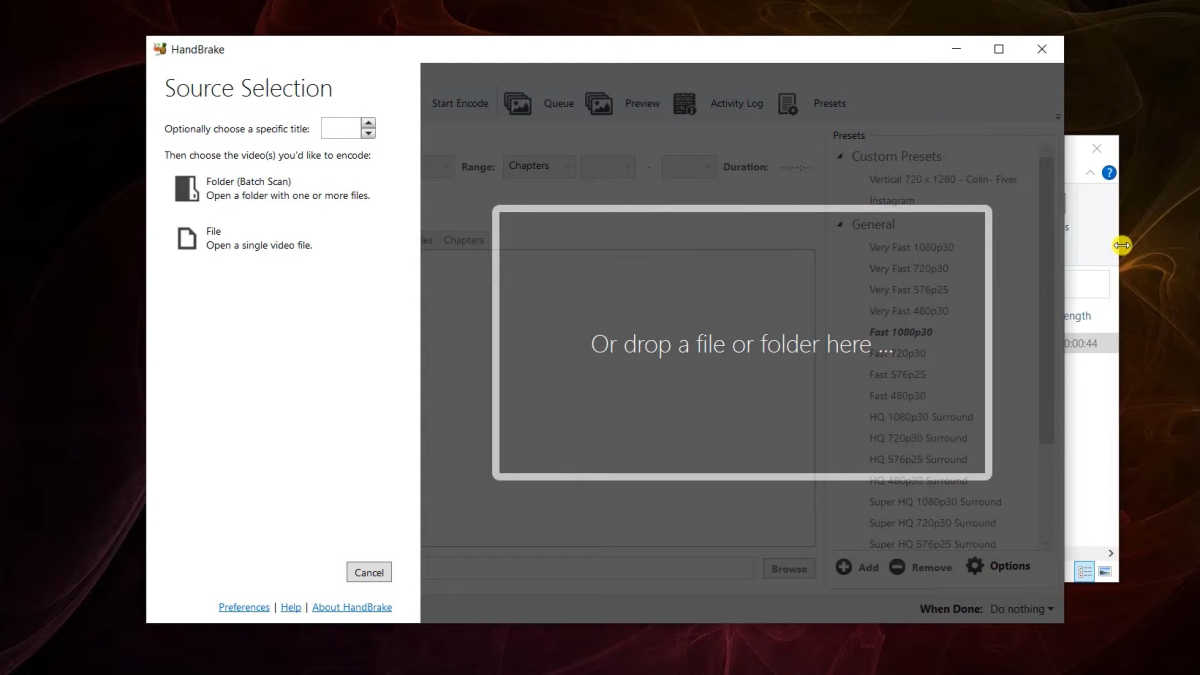Select the Very Fast 1080p30 preset
1200x675 pixels.
point(912,247)
